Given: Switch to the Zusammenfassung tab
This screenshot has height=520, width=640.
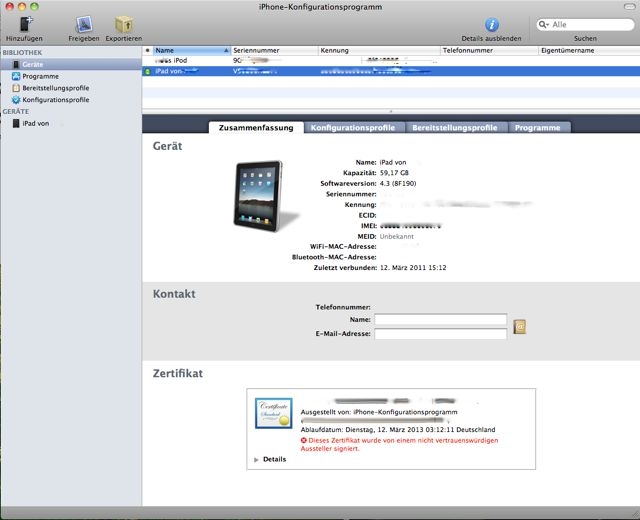Looking at the screenshot, I should point(256,127).
